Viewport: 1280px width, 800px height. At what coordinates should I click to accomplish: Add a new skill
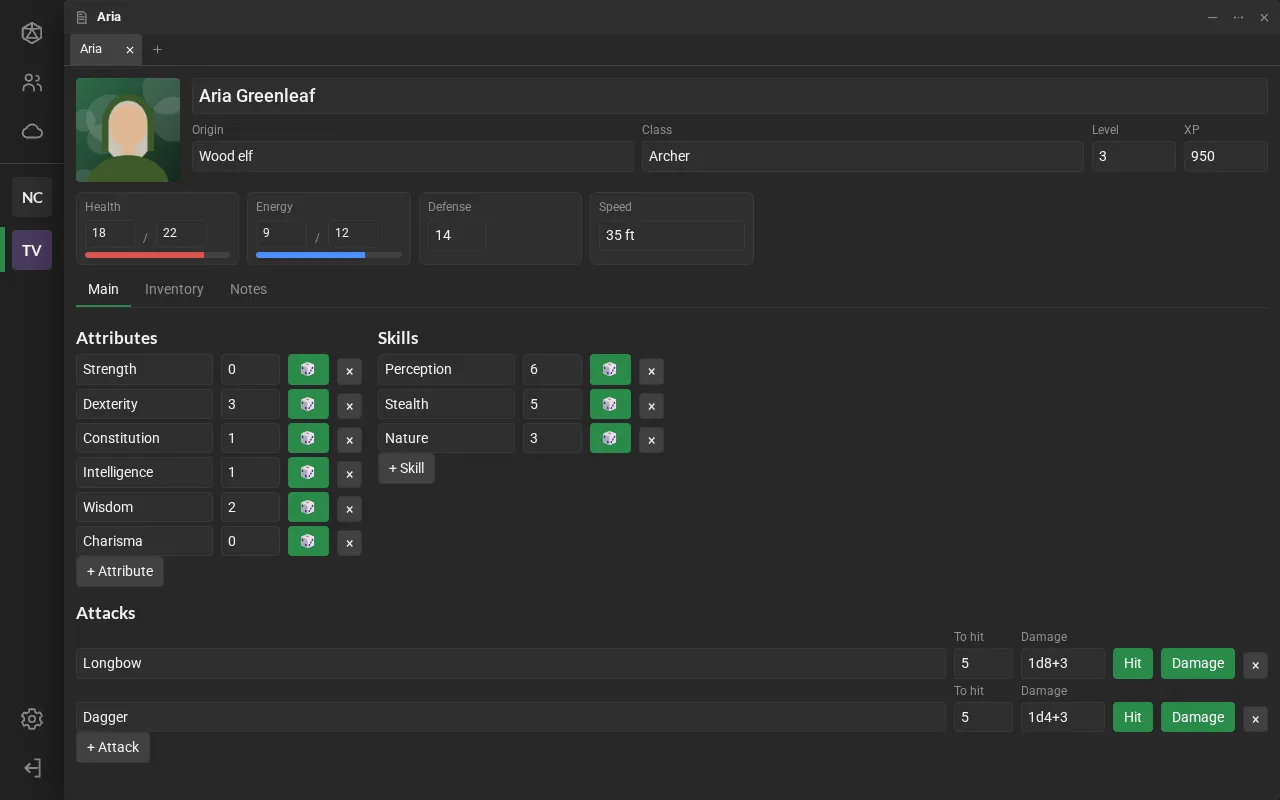406,469
